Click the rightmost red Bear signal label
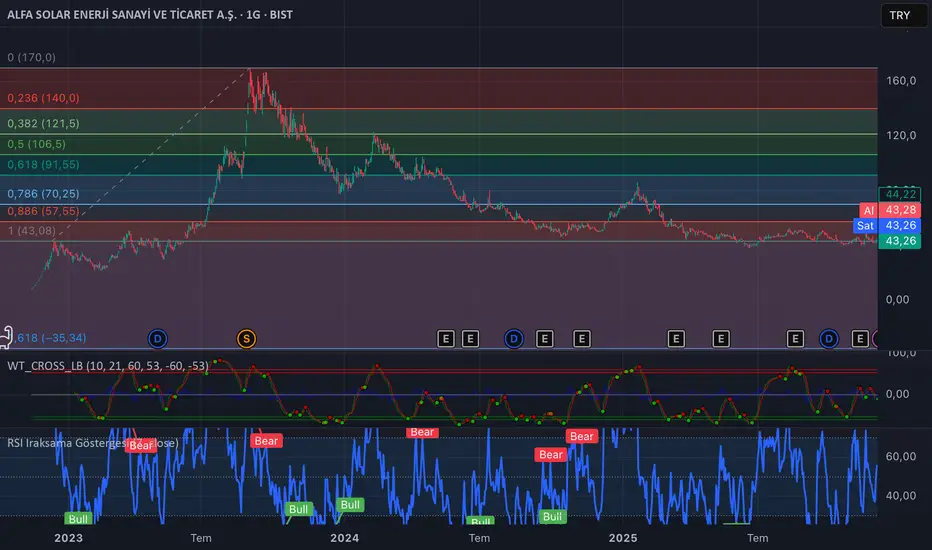Viewport: 932px width, 550px height. (581, 436)
